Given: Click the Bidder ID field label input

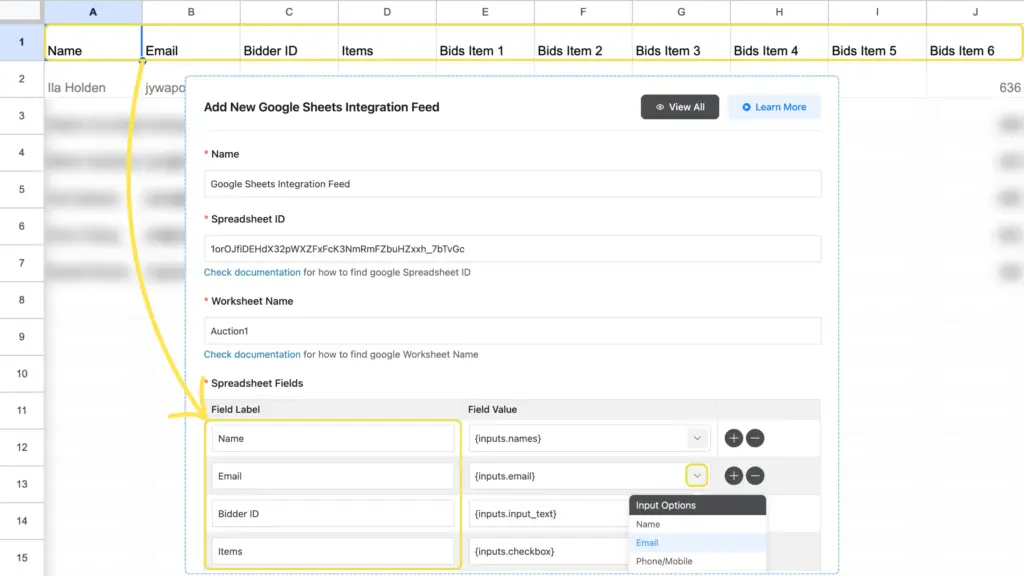Looking at the screenshot, I should tap(333, 514).
